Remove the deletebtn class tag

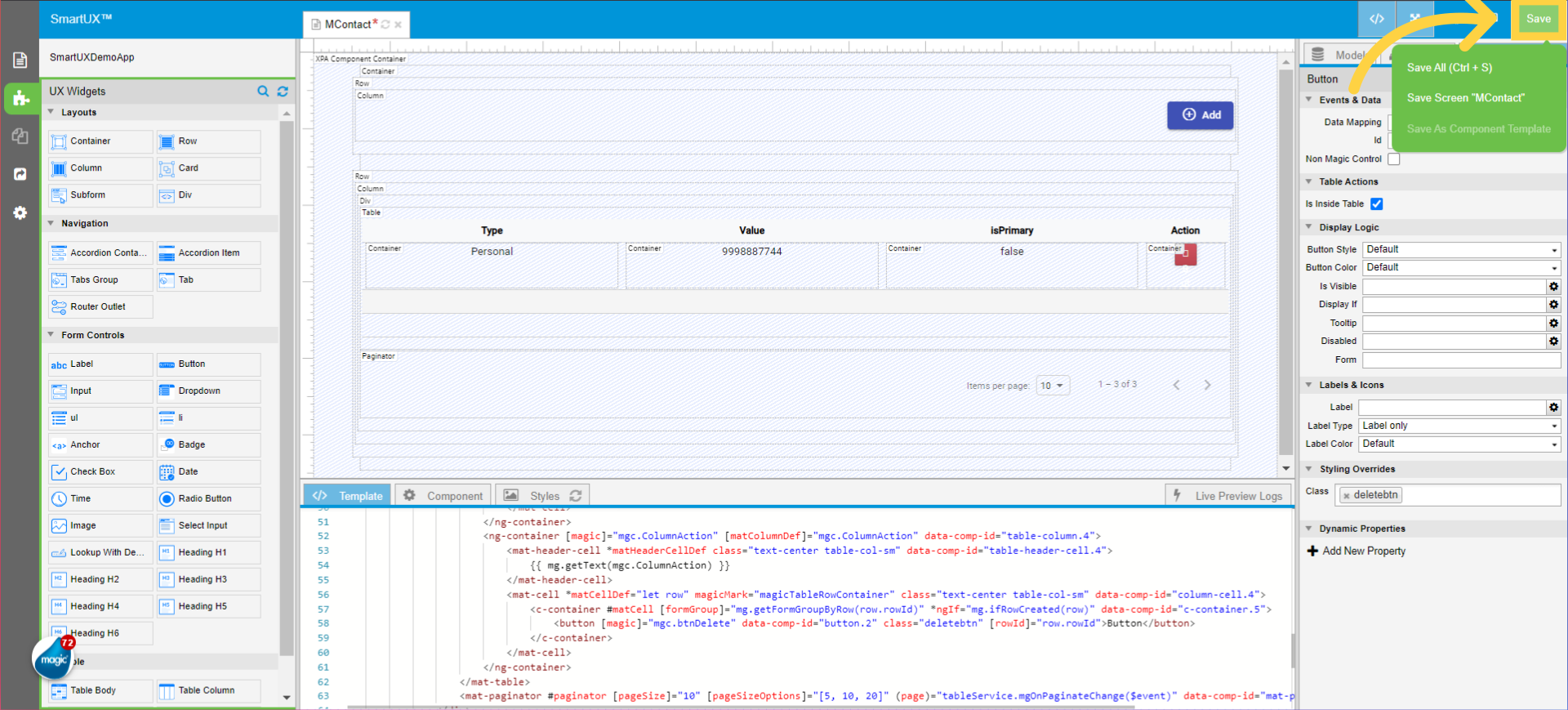(1347, 495)
